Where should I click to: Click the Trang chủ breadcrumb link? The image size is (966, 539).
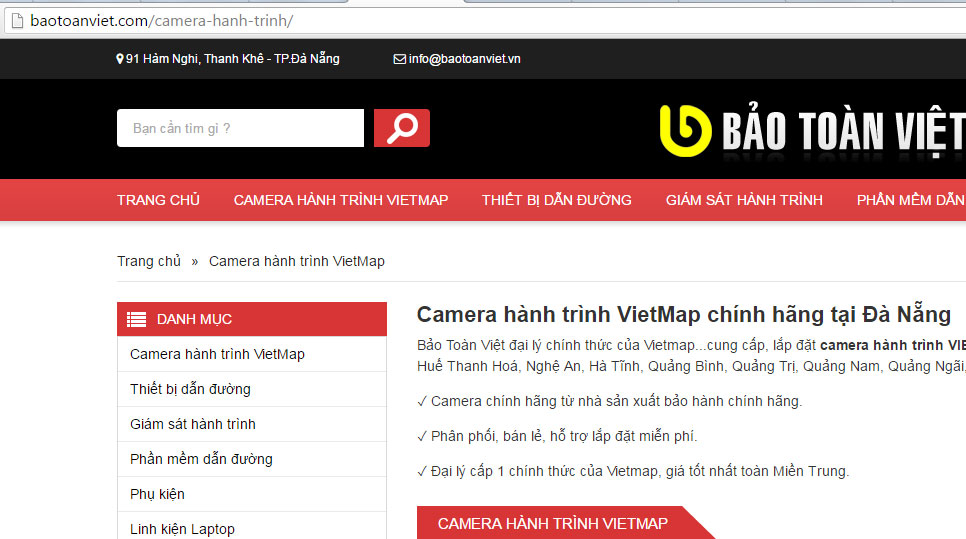coord(149,261)
